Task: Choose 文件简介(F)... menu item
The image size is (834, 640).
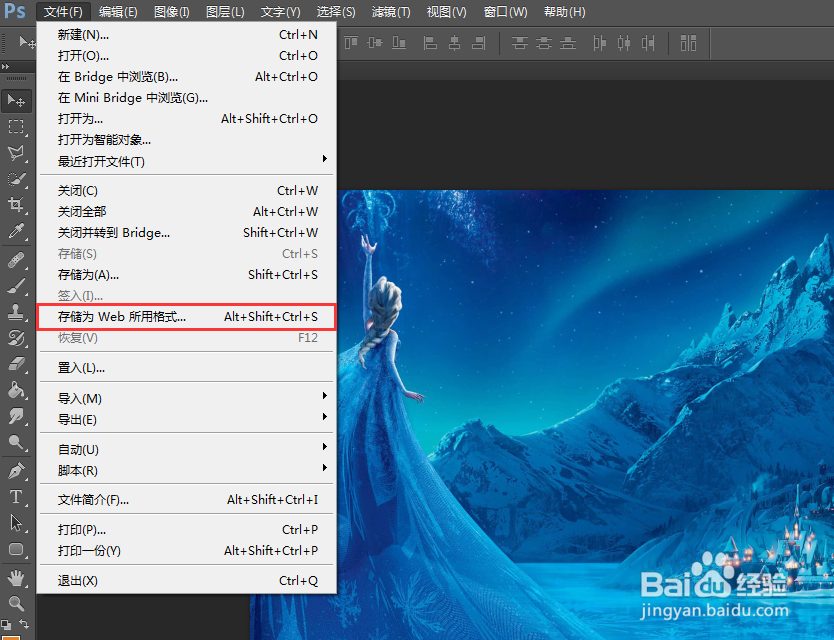Action: (x=186, y=500)
